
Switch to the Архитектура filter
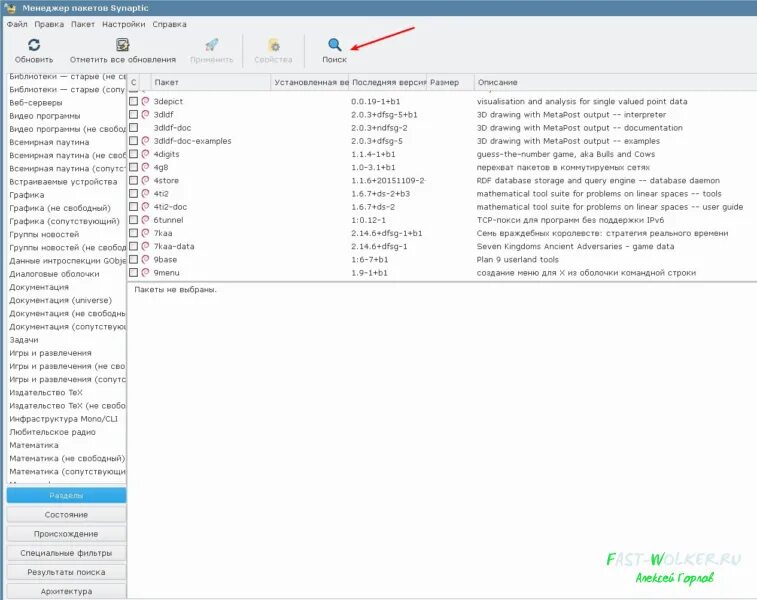(67, 591)
